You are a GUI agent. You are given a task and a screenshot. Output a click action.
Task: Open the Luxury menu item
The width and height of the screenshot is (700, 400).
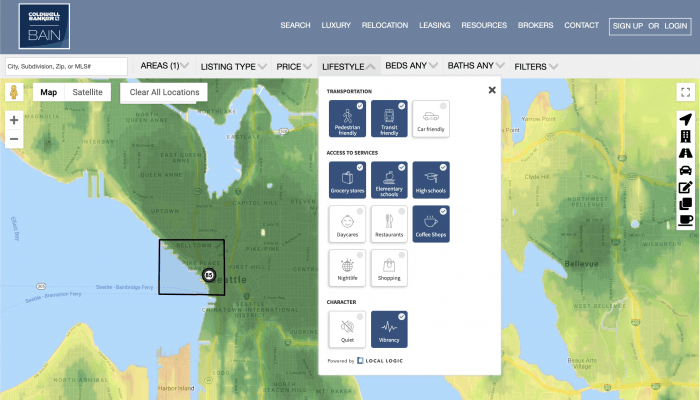coord(335,25)
